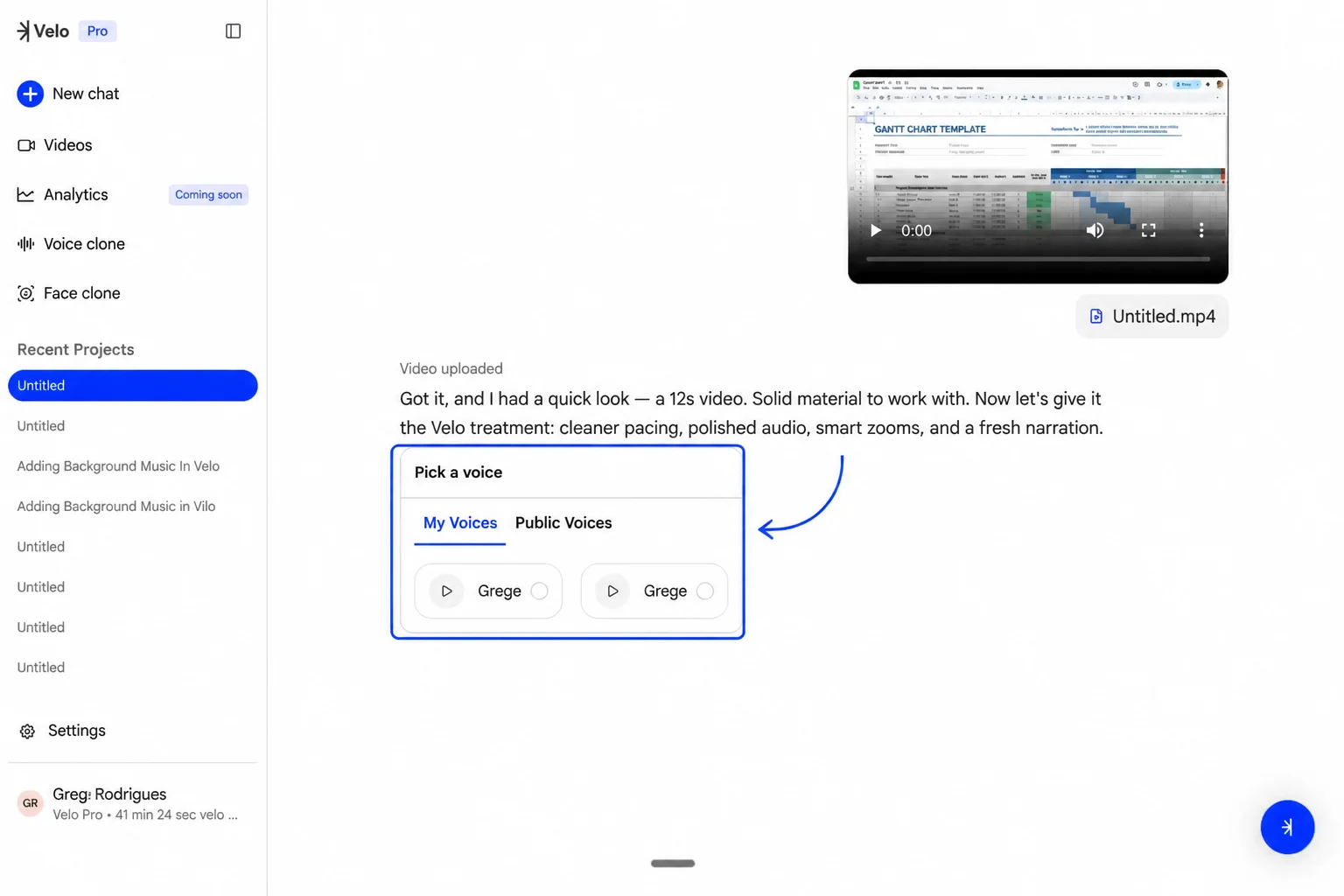
Task: Click the GR profile avatar
Action: click(x=31, y=803)
